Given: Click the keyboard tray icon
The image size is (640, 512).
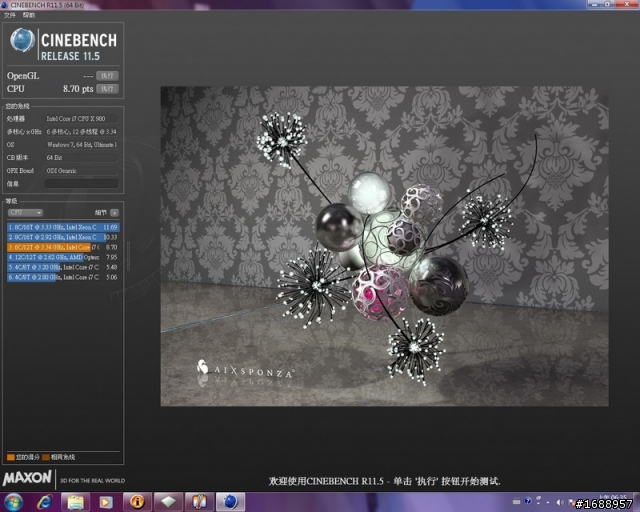Looking at the screenshot, I should coord(516,501).
